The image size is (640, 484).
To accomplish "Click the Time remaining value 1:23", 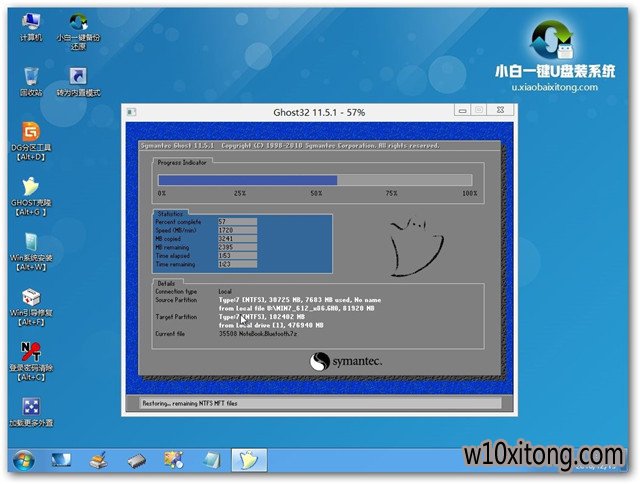I will [x=237, y=264].
